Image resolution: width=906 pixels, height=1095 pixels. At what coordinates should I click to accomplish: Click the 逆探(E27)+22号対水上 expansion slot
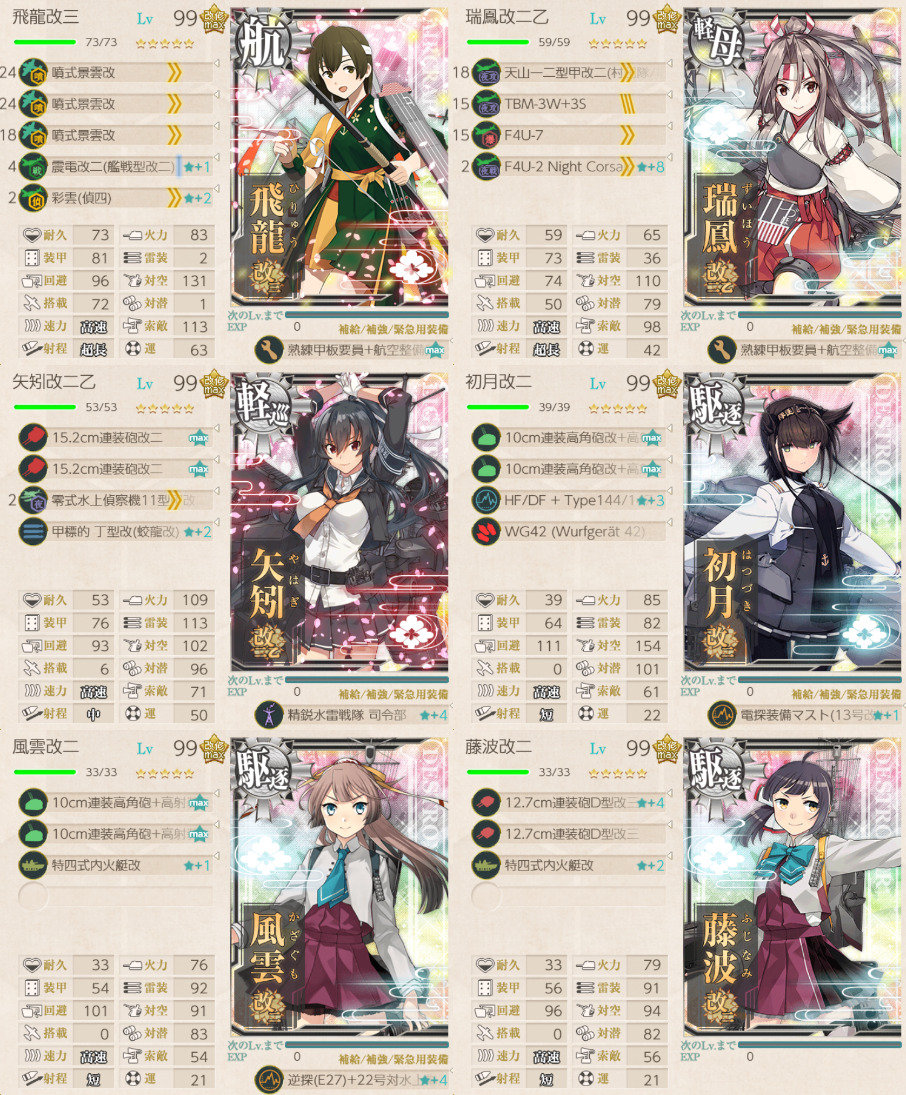click(351, 1080)
